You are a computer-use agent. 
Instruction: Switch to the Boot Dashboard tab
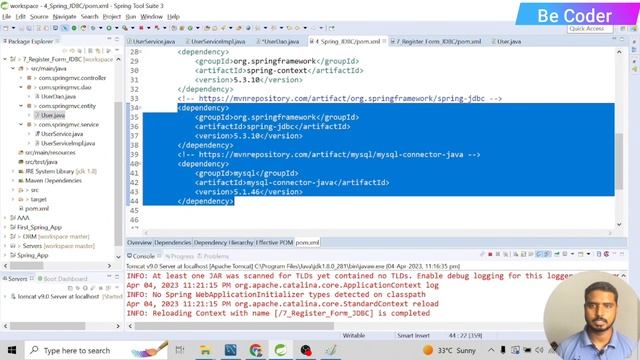[62, 279]
